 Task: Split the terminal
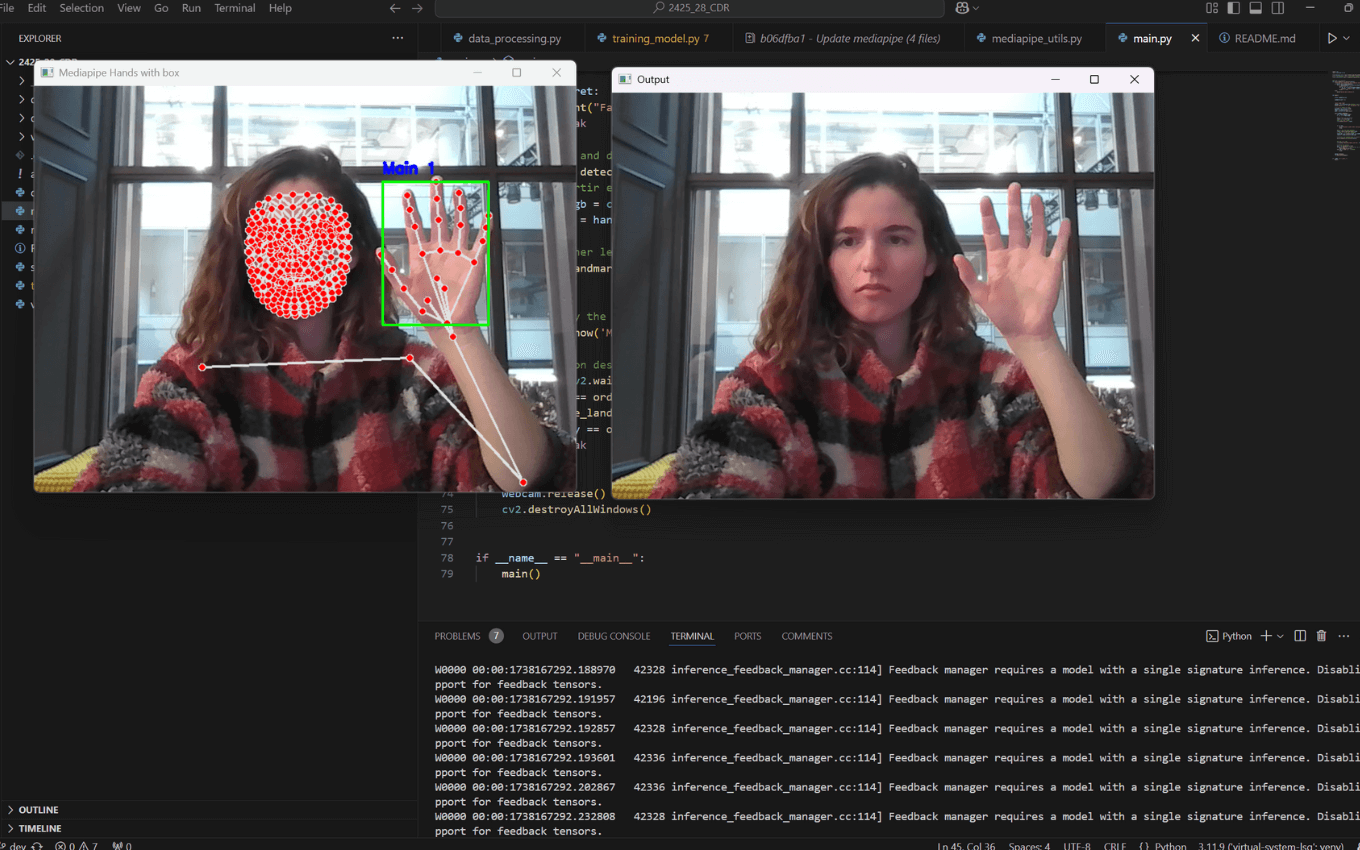[x=1300, y=636]
